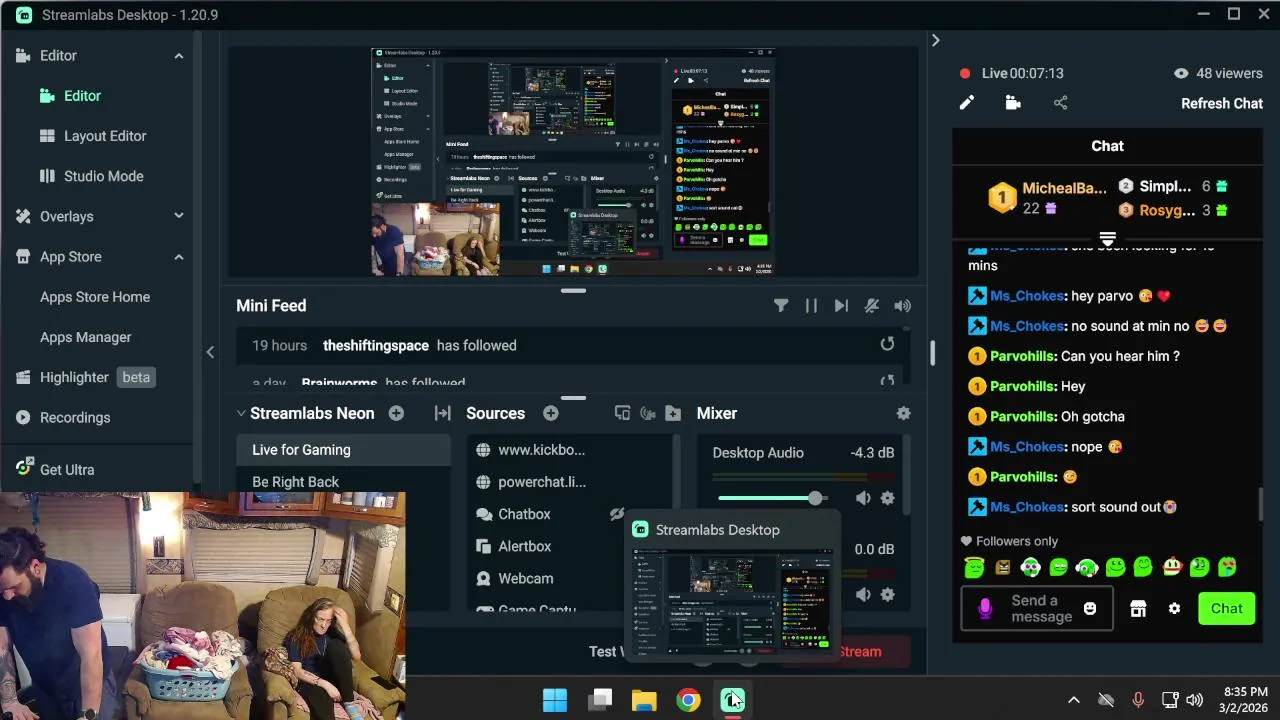Screen dimensions: 1280x720
Task: Mute Desktop Audio in the Mixer
Action: pyautogui.click(x=863, y=498)
